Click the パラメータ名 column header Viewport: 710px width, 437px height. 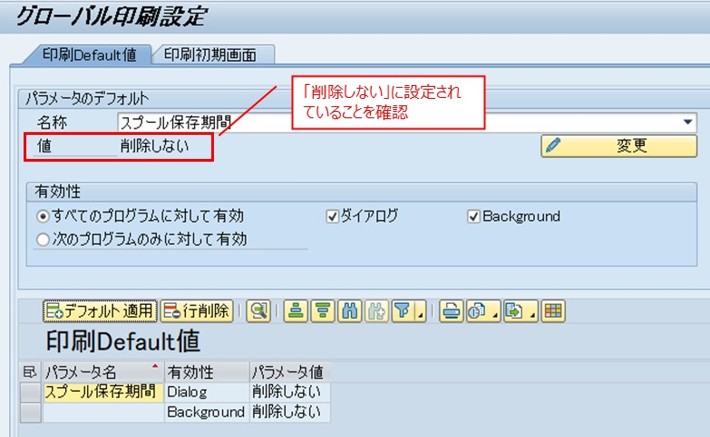coord(103,372)
